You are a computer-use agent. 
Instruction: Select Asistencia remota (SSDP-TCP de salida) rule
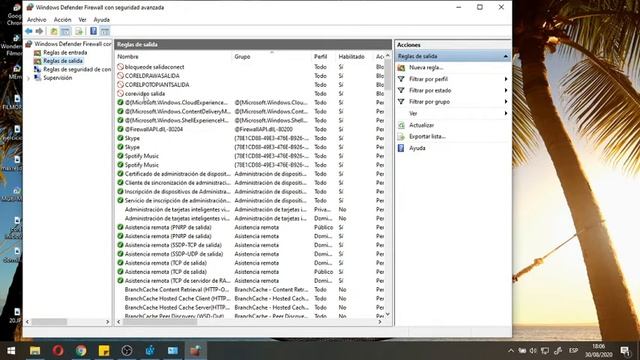point(250,245)
